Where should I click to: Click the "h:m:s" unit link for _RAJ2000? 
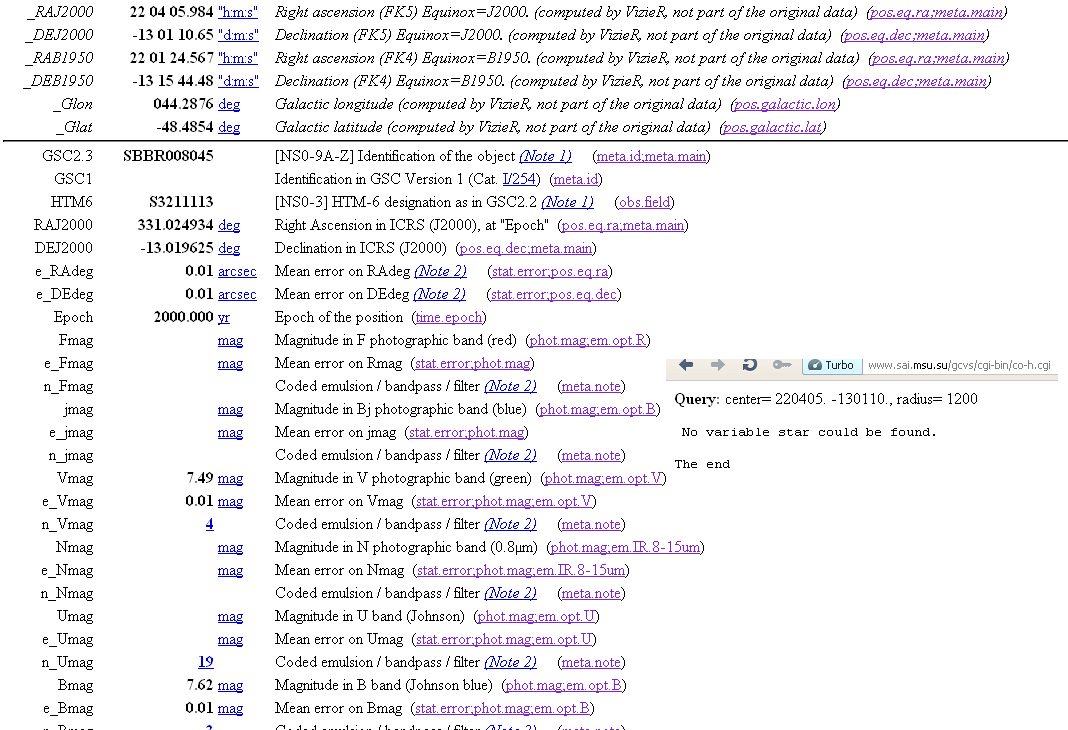coord(238,12)
